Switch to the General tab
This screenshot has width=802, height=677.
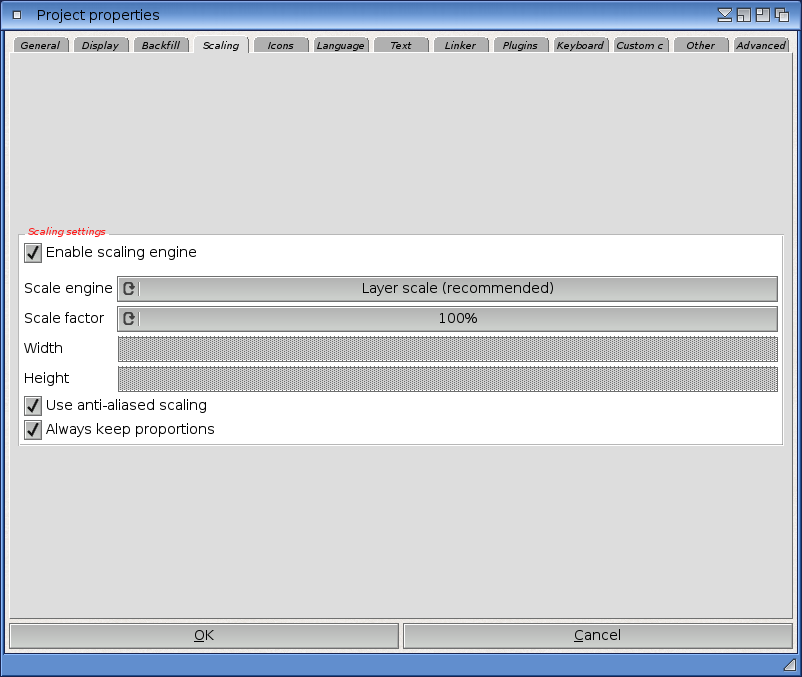click(40, 46)
